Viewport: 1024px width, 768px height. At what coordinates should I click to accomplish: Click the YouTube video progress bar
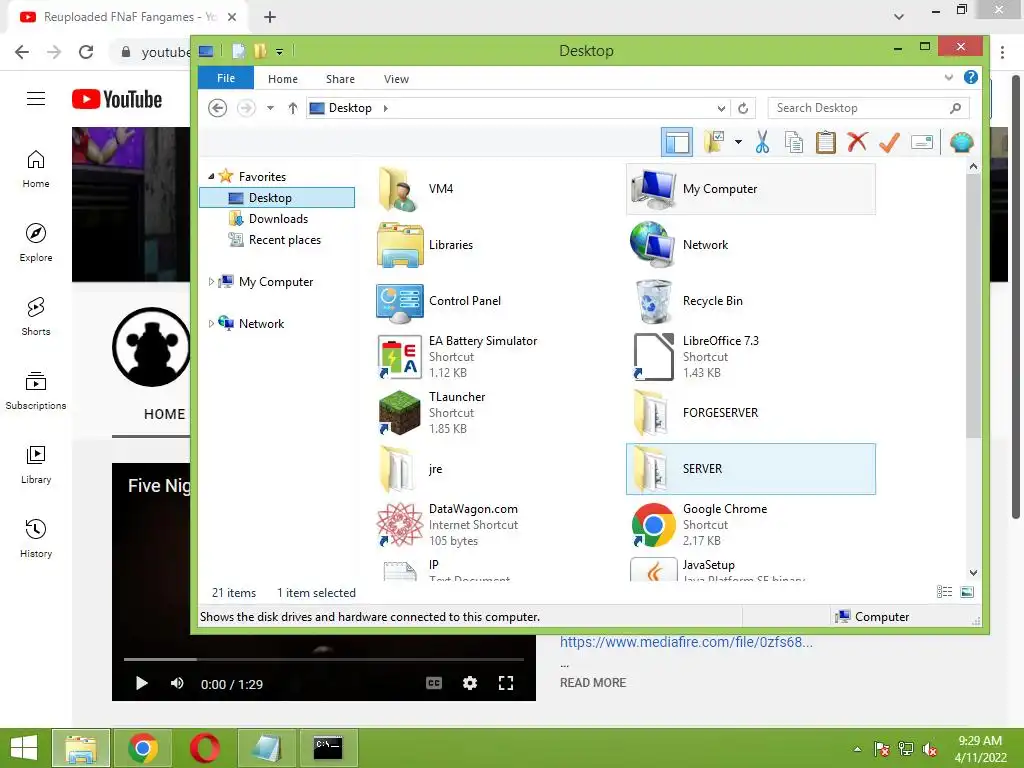pos(324,660)
